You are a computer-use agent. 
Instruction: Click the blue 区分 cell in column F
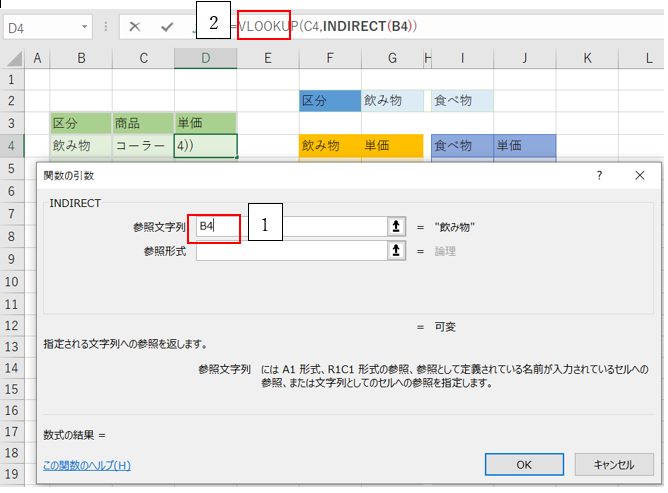(329, 101)
